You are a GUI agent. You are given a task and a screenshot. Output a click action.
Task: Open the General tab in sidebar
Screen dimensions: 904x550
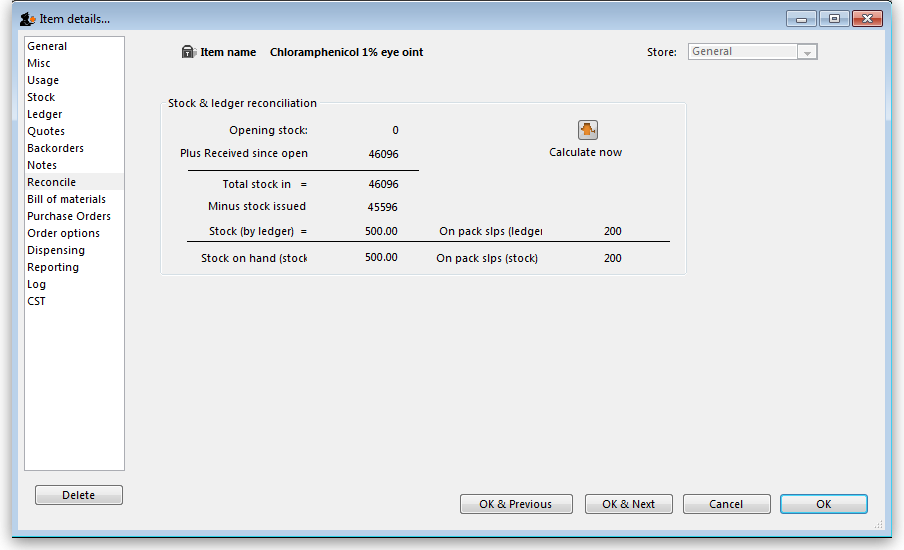click(x=47, y=46)
